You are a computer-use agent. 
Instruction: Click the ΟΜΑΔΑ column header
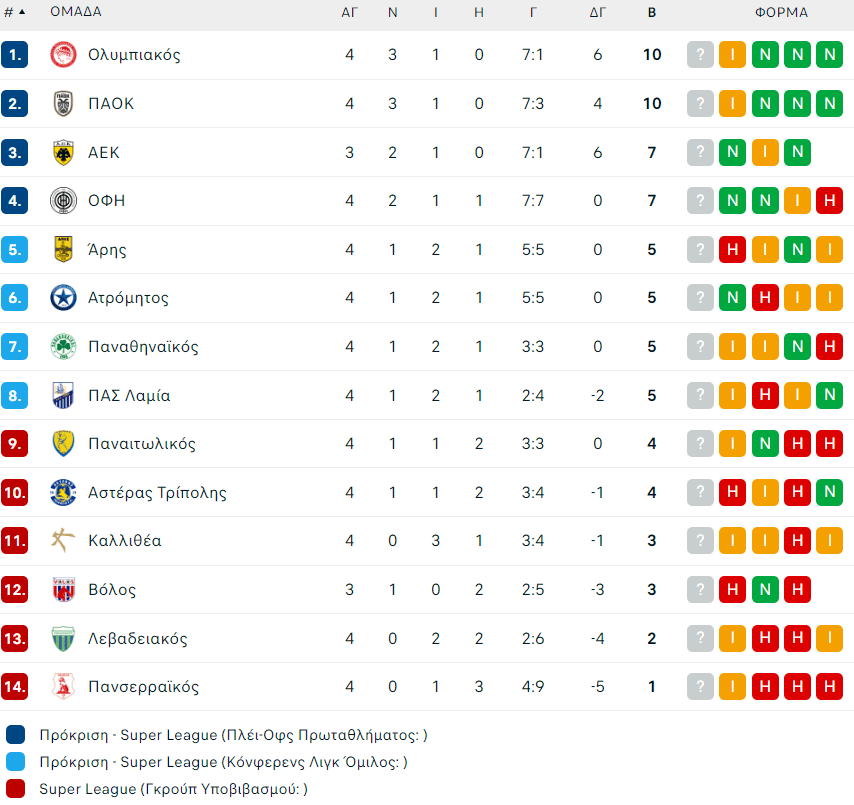tap(75, 13)
